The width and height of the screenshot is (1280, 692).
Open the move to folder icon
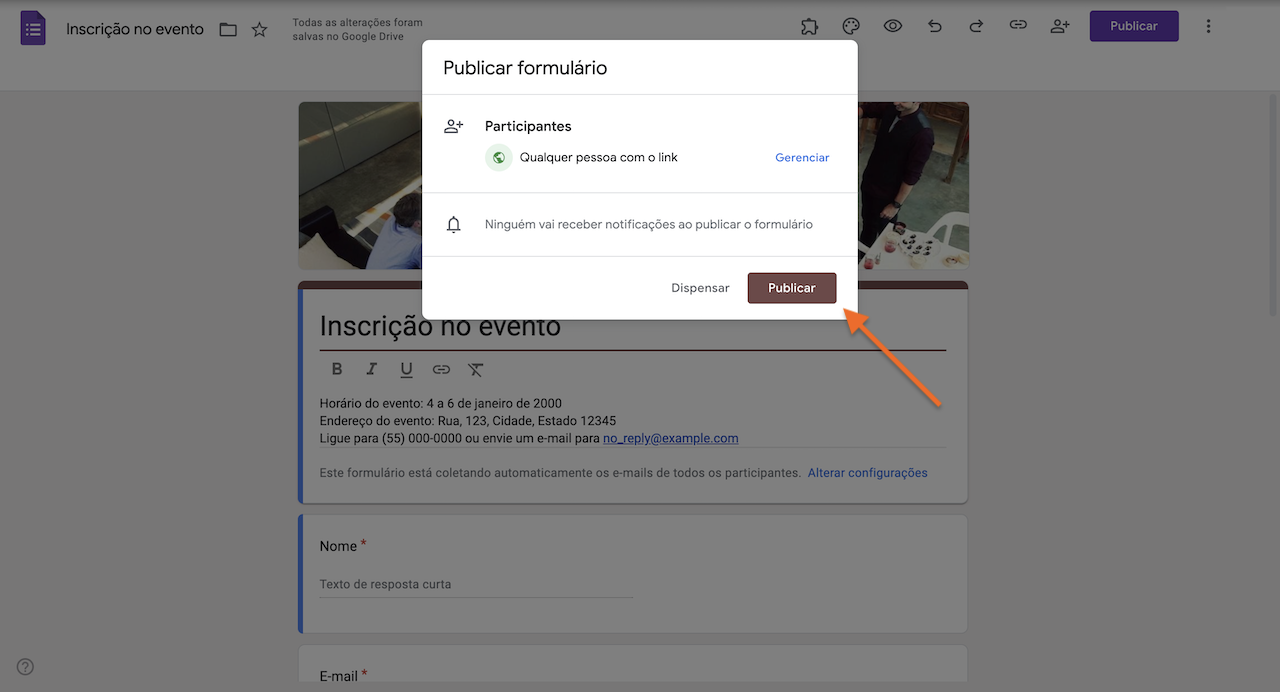click(x=228, y=29)
